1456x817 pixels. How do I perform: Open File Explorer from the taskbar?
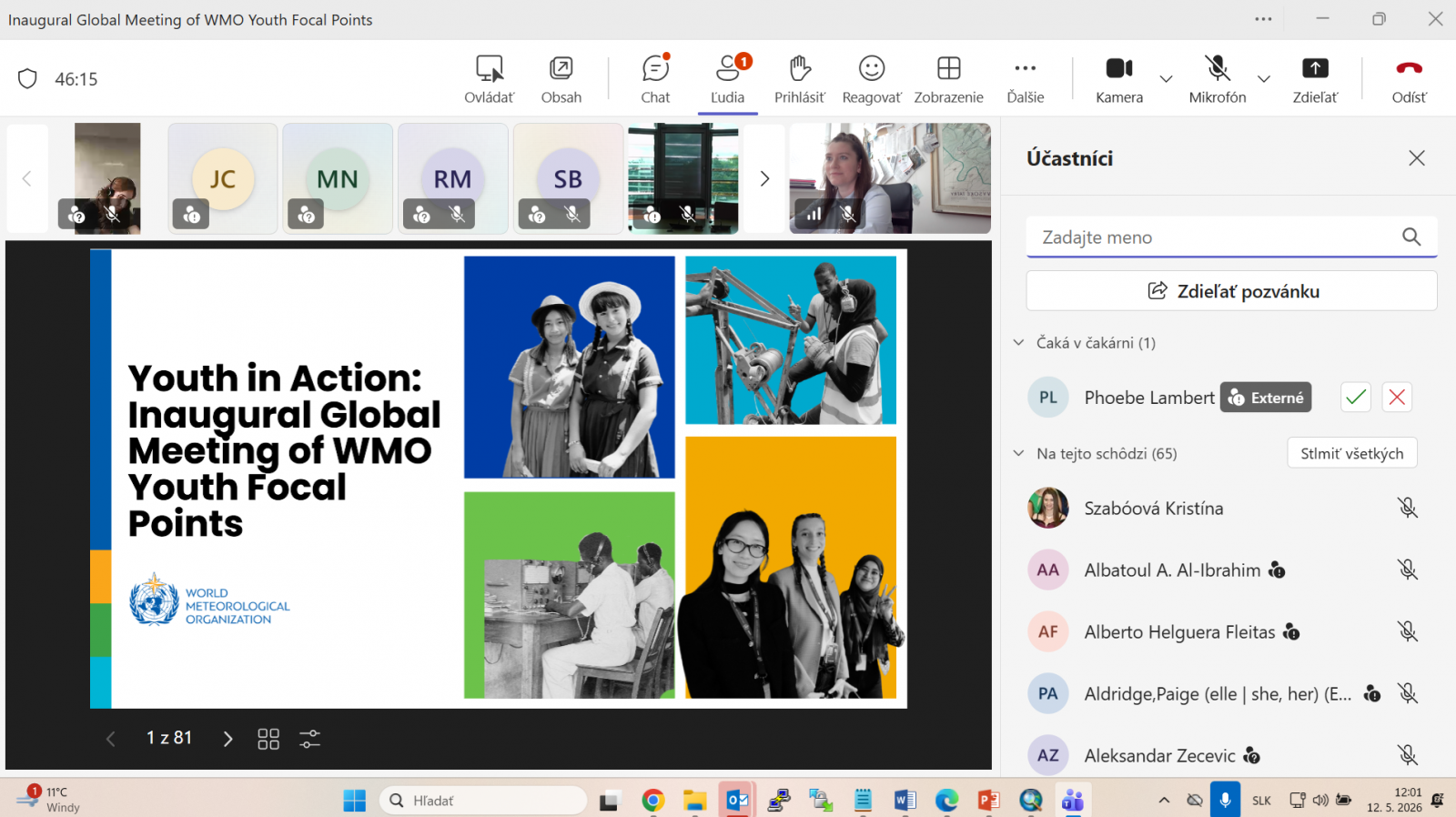[695, 801]
